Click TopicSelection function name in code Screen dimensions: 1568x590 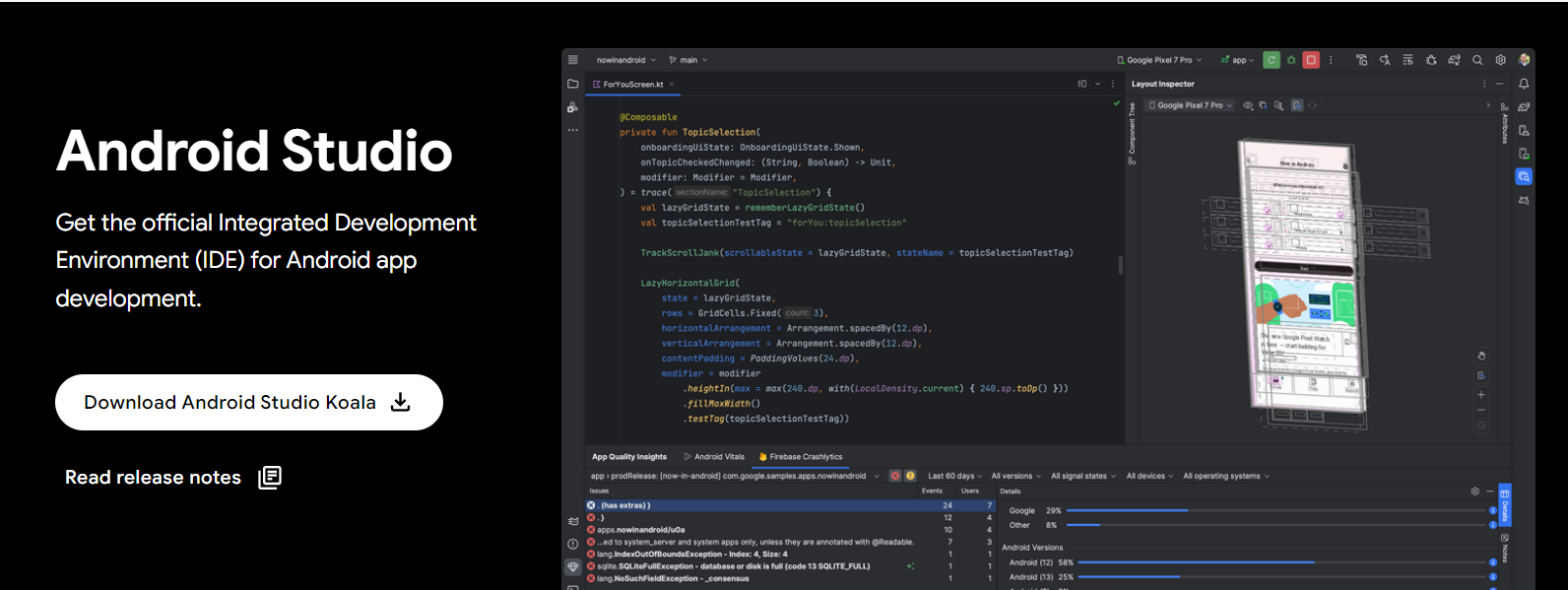point(719,132)
